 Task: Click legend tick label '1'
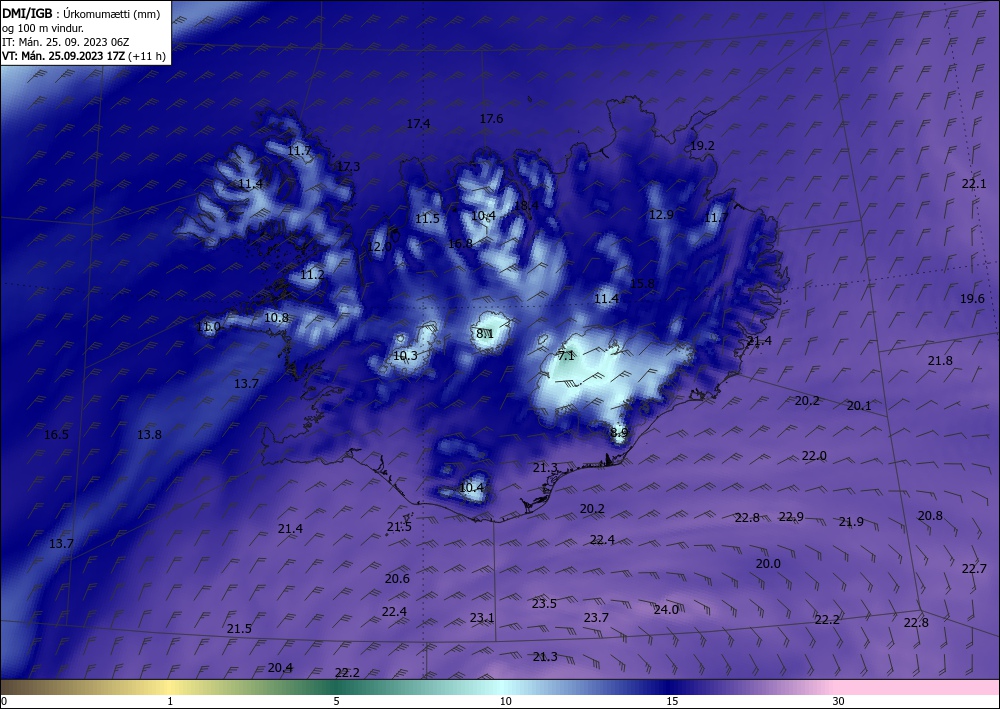pos(170,701)
